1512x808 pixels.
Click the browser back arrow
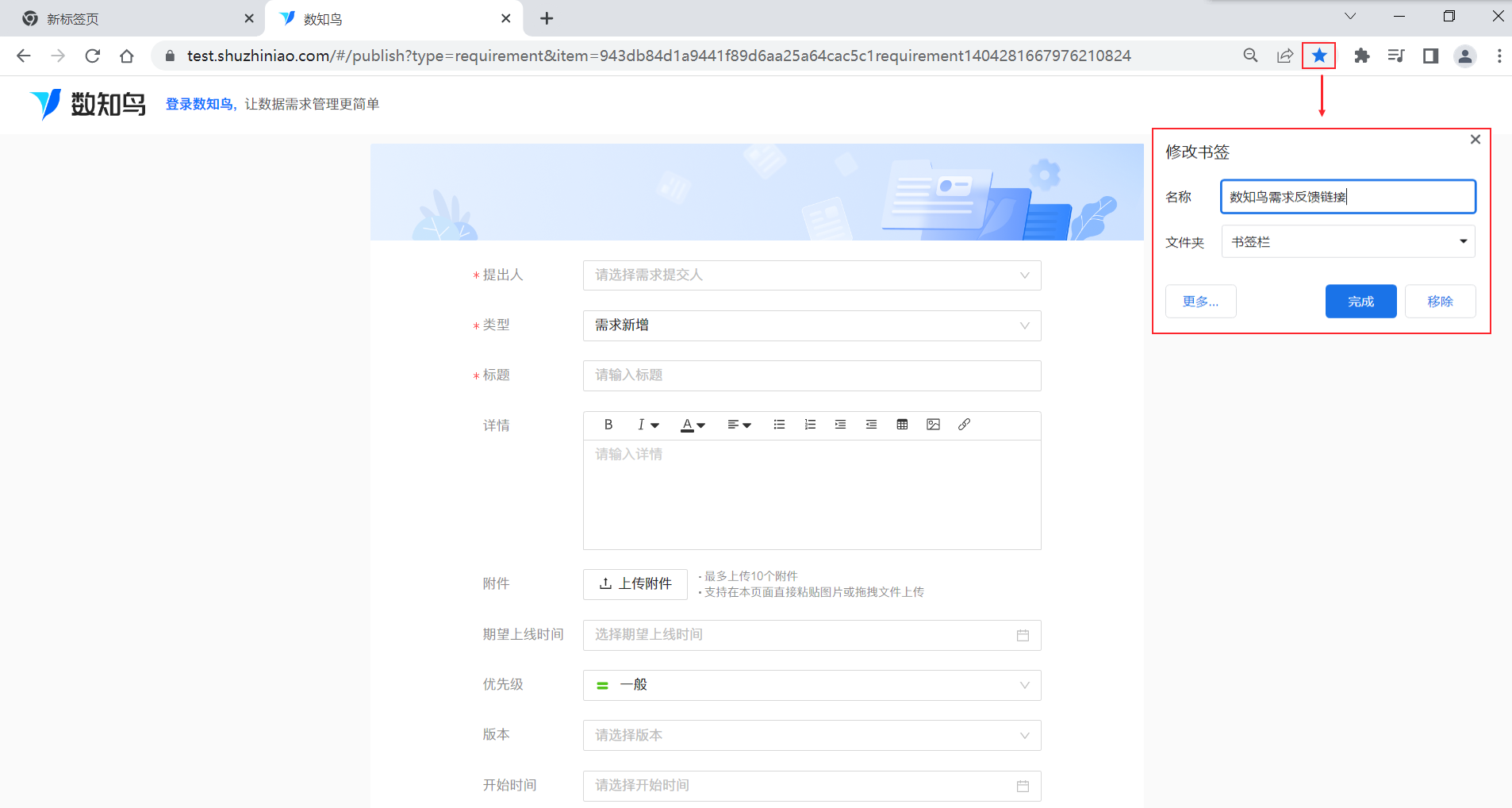tap(24, 56)
